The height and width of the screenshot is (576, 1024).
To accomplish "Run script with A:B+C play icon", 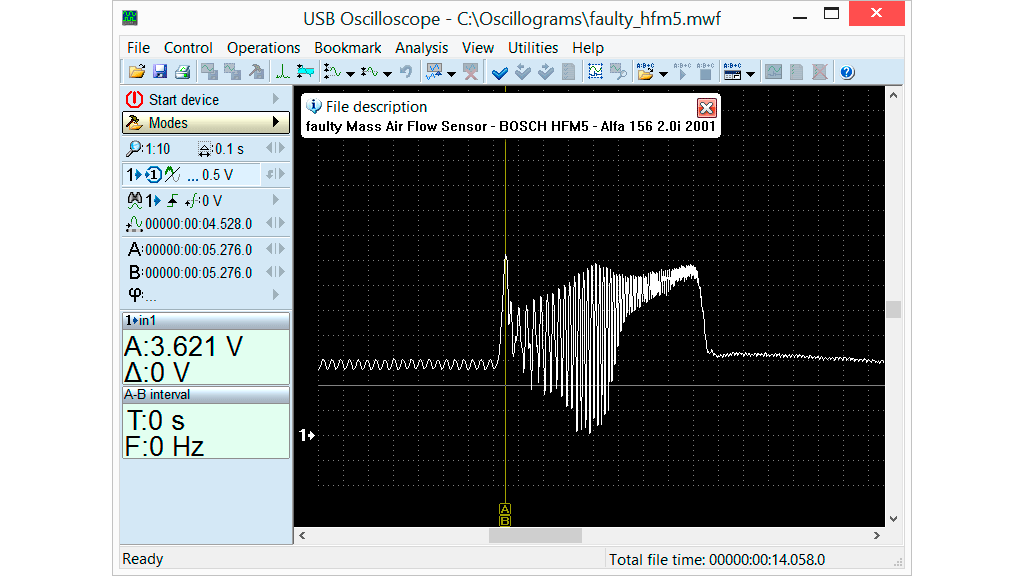I will pyautogui.click(x=682, y=72).
